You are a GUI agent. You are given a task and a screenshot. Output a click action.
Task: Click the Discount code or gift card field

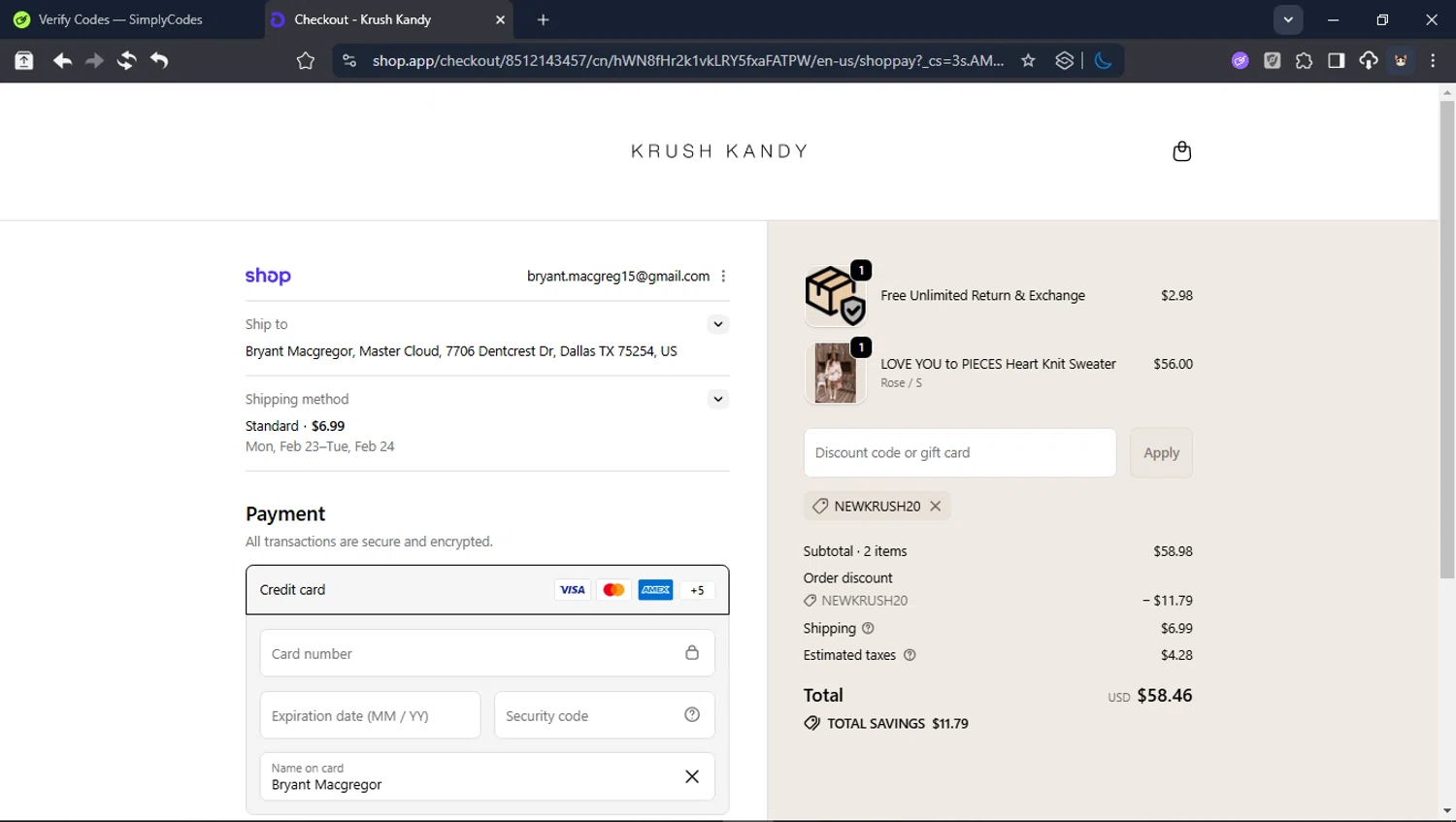[959, 452]
